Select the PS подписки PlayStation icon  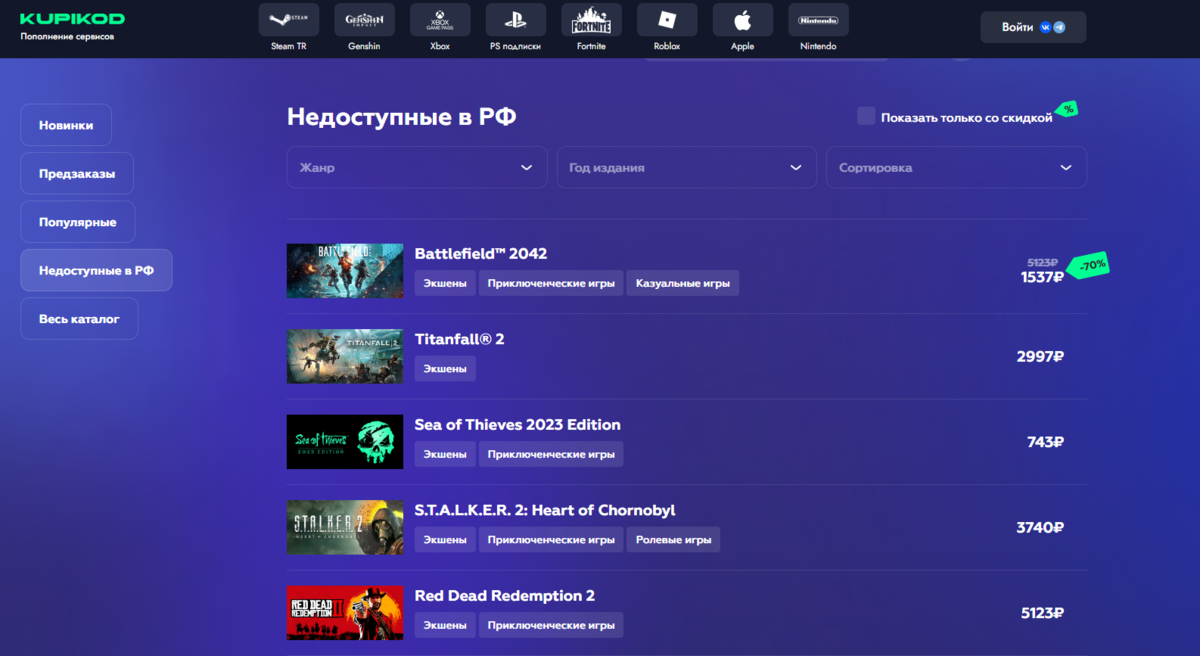click(x=515, y=19)
